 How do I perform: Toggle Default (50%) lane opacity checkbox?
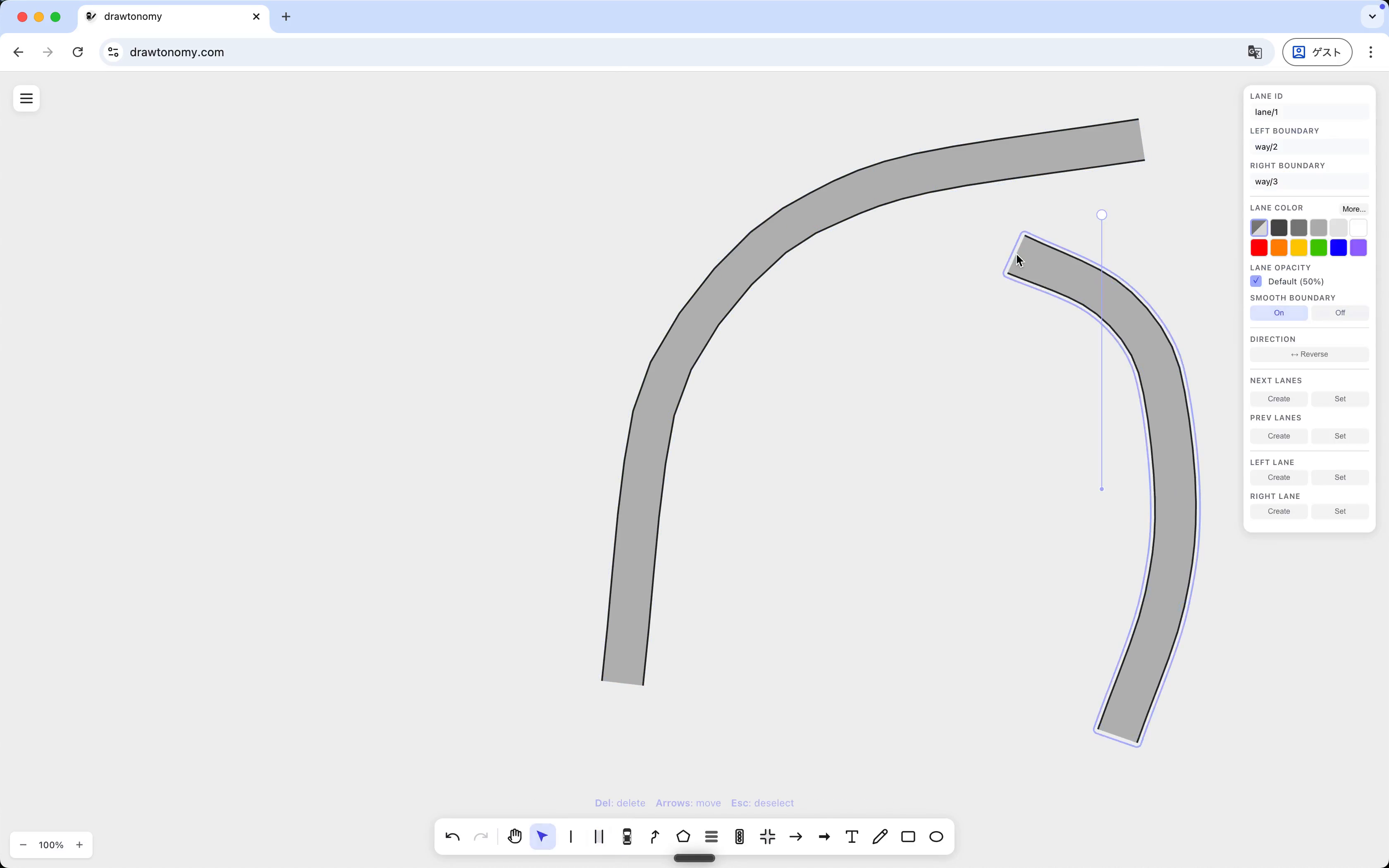[1256, 281]
